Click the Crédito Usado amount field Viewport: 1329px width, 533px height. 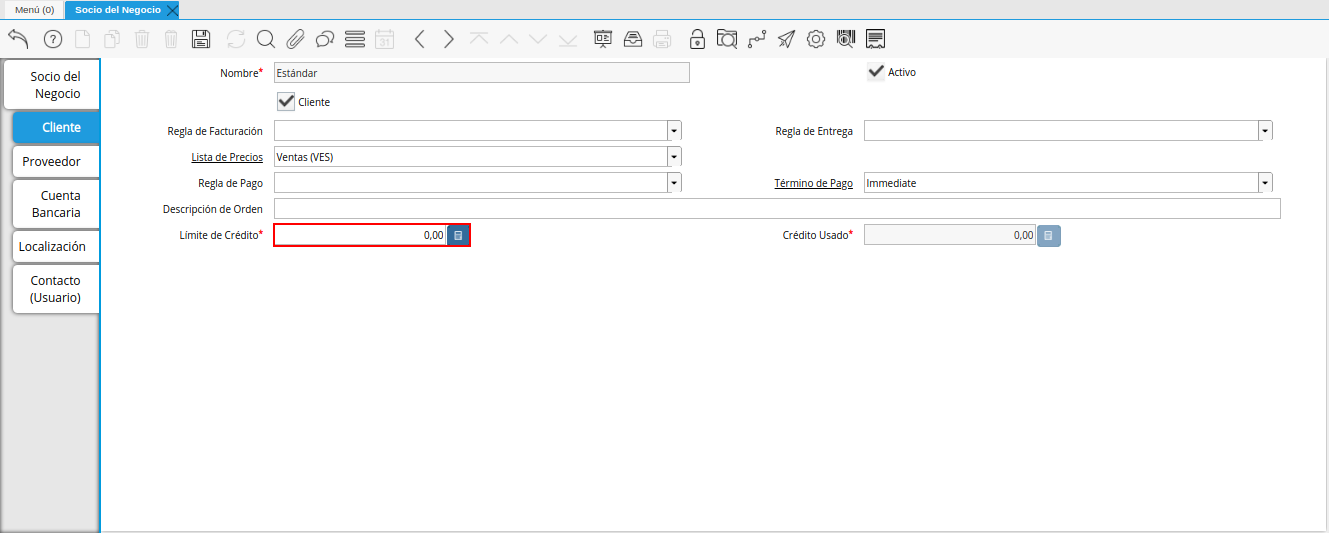click(950, 235)
